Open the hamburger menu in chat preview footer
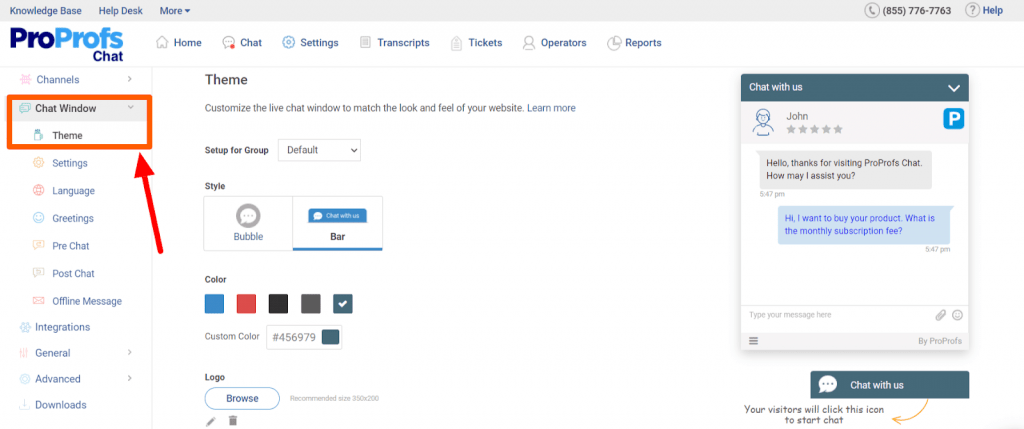Image resolution: width=1024 pixels, height=429 pixels. (754, 341)
